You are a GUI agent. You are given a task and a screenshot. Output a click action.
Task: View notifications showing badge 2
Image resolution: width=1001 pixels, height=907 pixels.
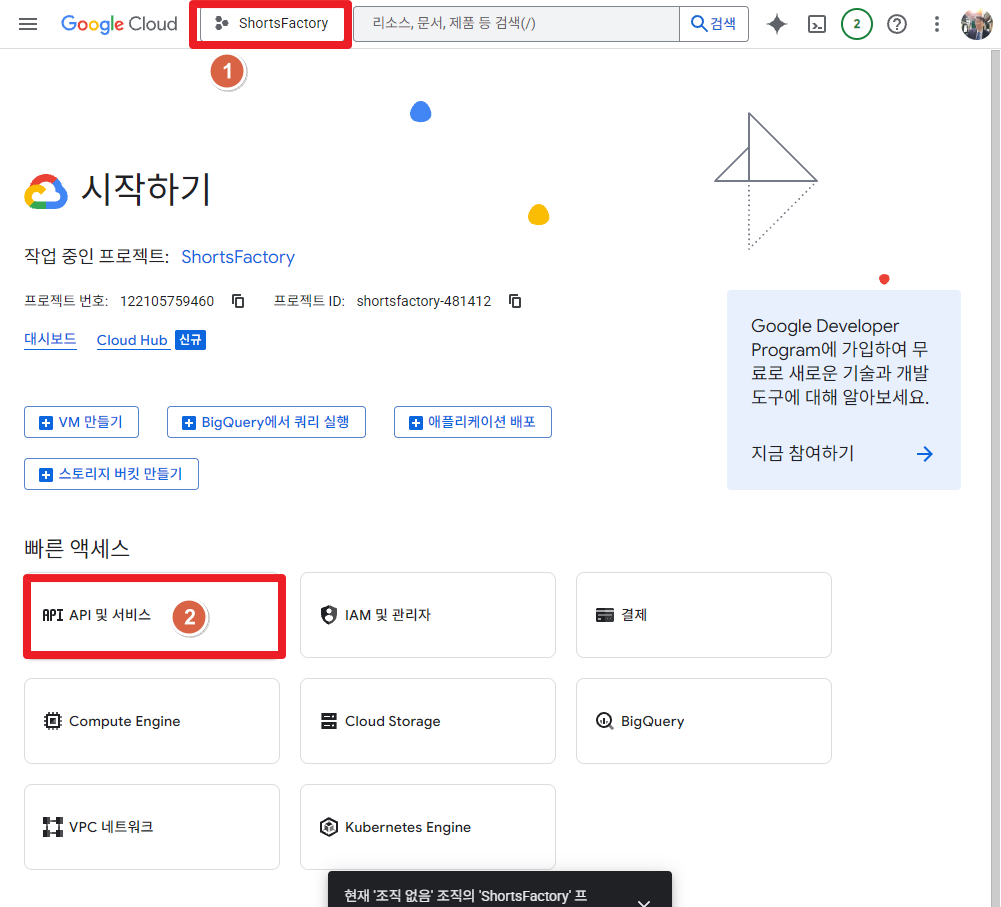(857, 23)
